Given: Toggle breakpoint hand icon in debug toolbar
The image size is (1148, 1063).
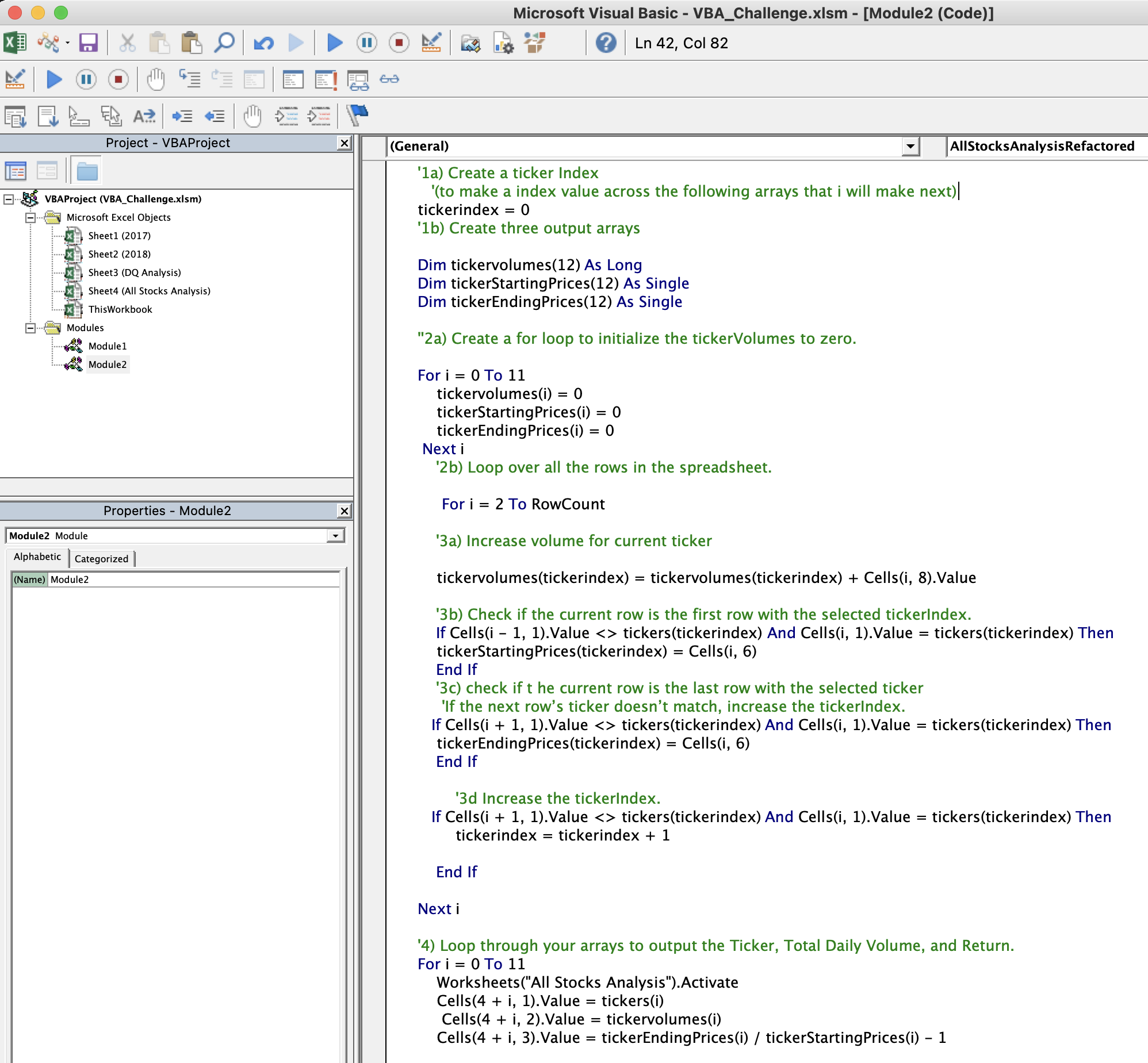Looking at the screenshot, I should click(155, 79).
